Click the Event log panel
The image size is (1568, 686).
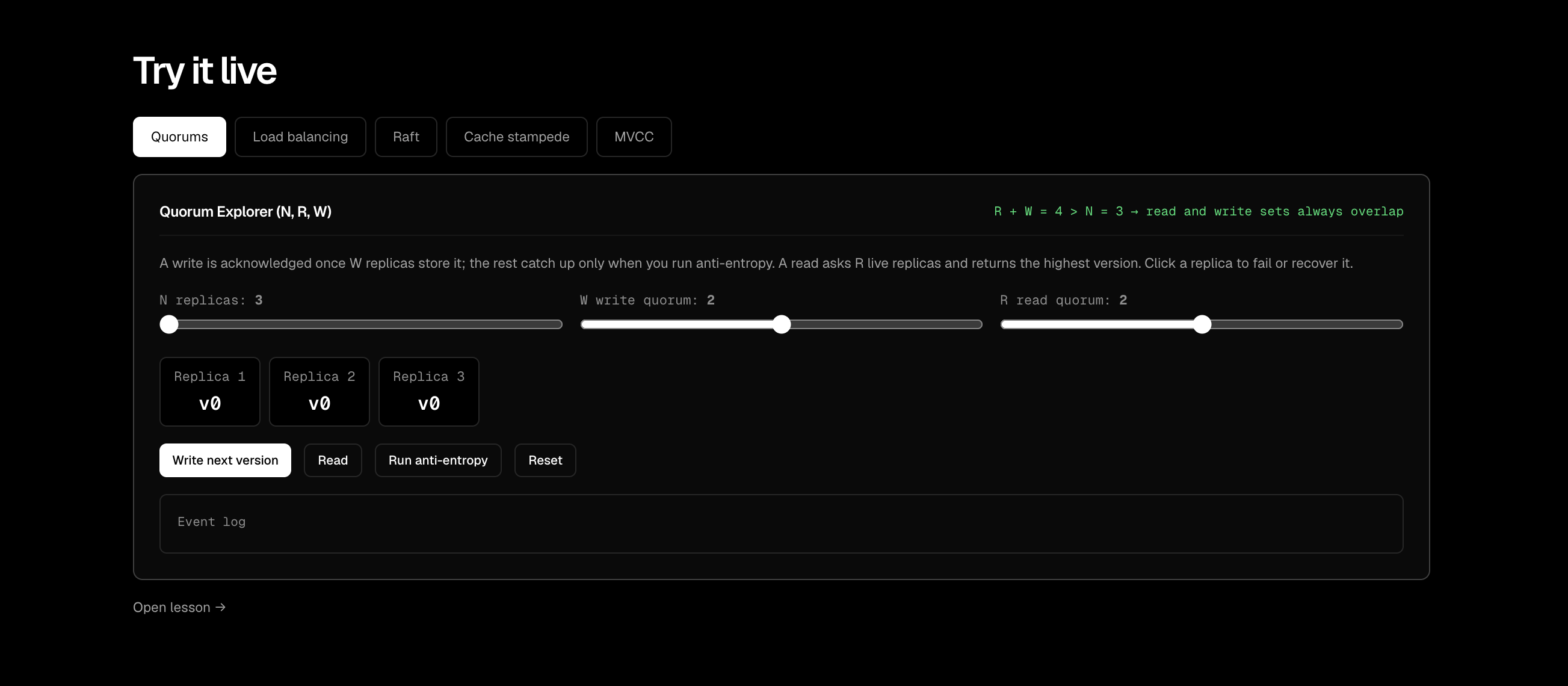(782, 524)
